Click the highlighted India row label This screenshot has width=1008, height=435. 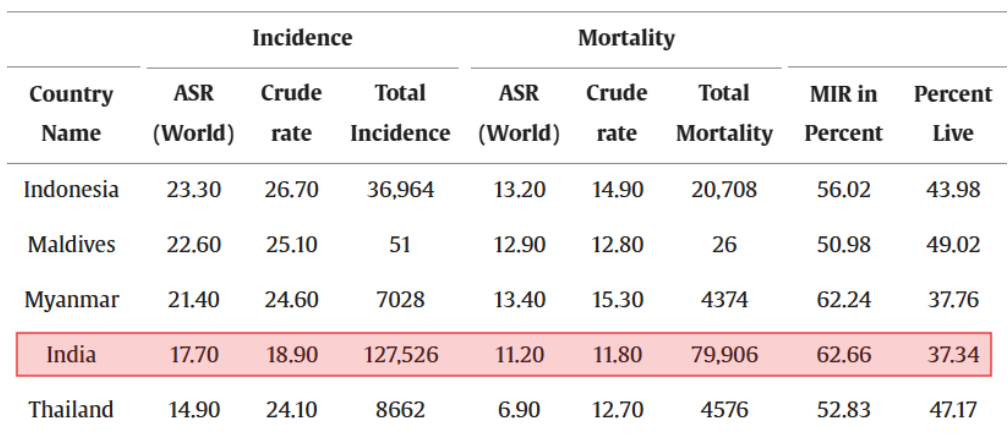coord(71,354)
